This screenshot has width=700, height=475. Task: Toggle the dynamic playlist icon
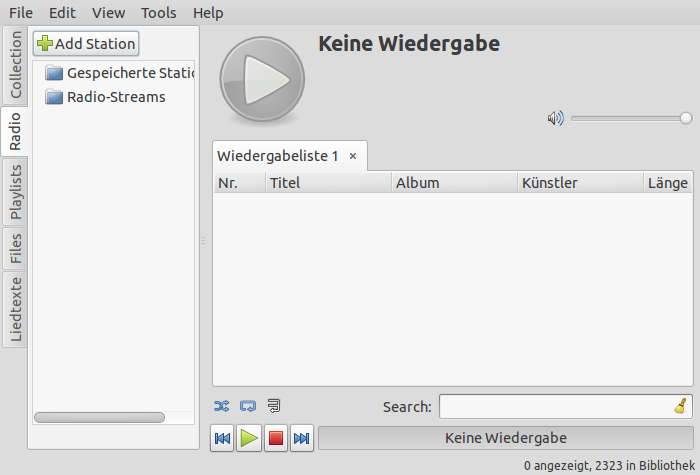(x=274, y=406)
